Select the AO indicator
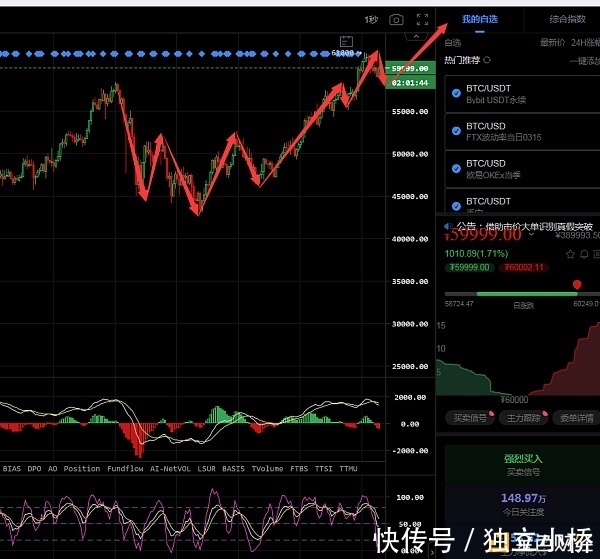 click(52, 469)
